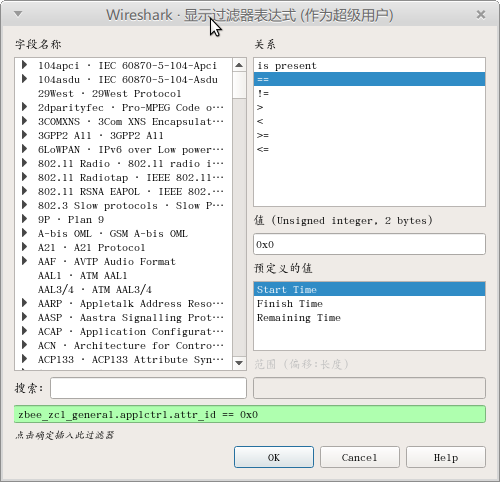
Task: Click the field list scroll-up arrow
Action: coord(239,65)
